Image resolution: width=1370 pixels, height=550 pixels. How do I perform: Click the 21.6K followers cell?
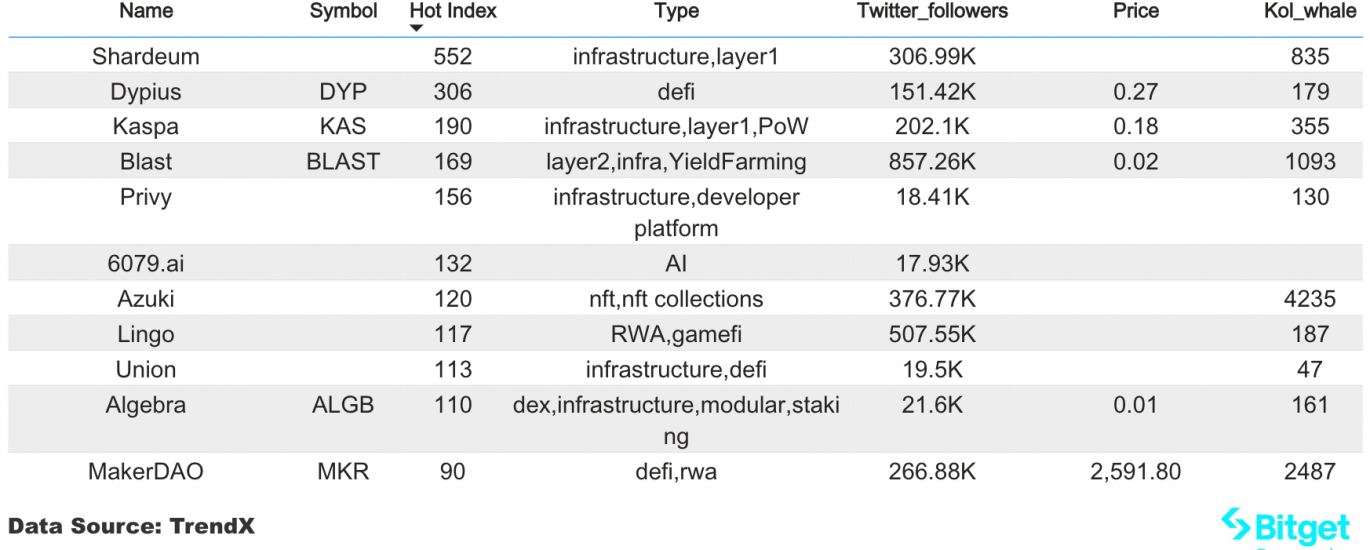pos(932,405)
